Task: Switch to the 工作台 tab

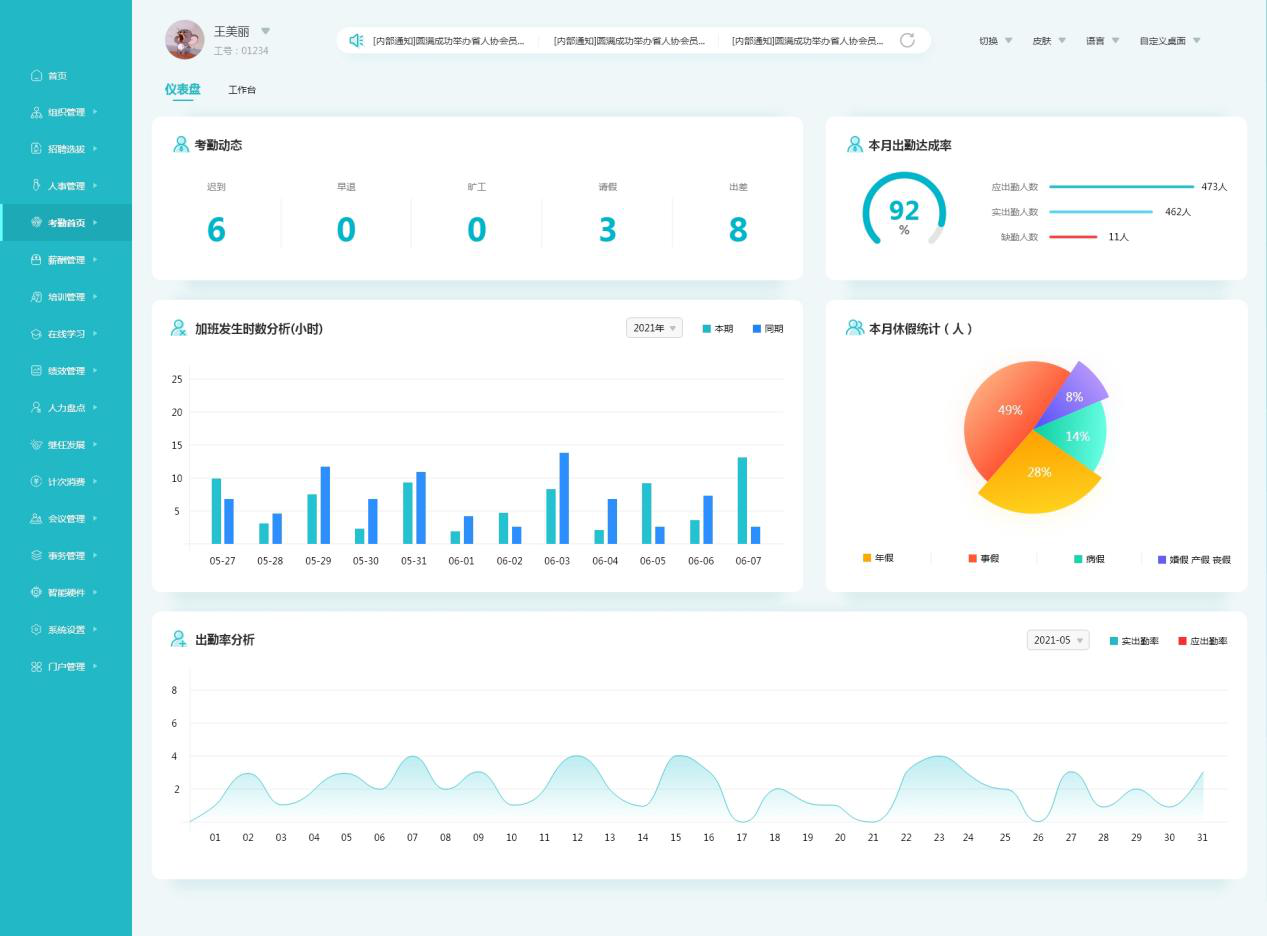Action: [x=242, y=90]
